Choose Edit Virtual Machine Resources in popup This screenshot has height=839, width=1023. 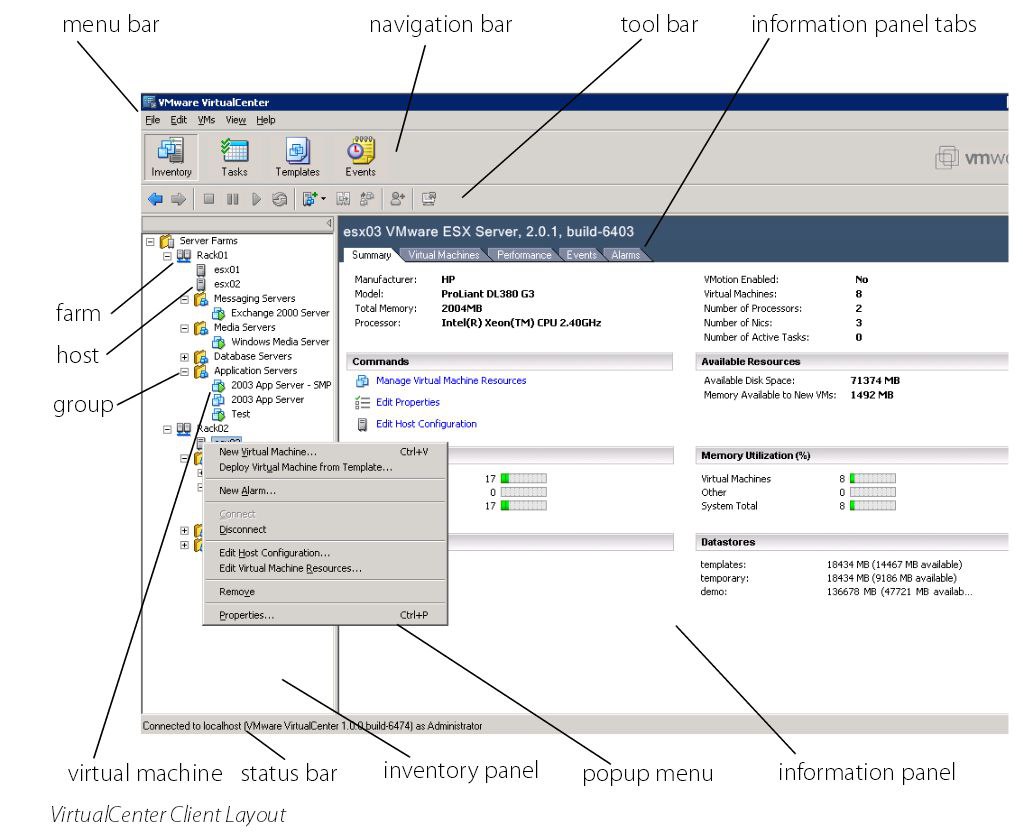(324, 569)
